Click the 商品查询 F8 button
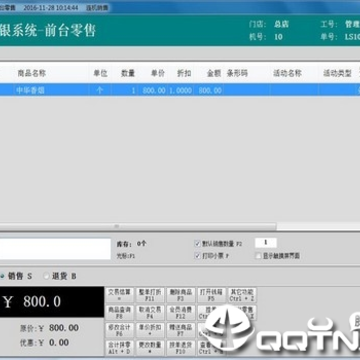This screenshot has width=360, height=360. (120, 313)
